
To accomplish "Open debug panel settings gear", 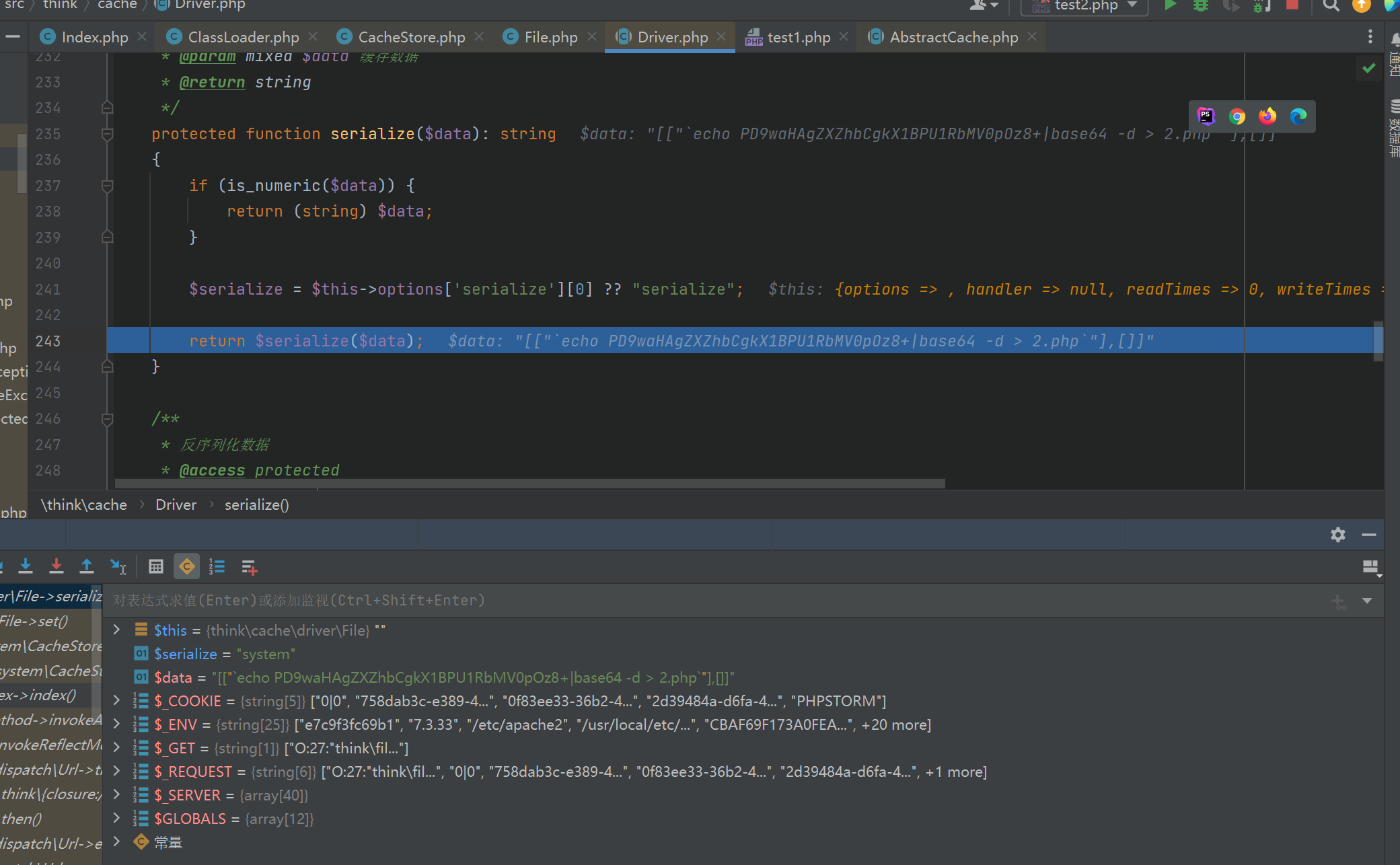I will pyautogui.click(x=1338, y=535).
